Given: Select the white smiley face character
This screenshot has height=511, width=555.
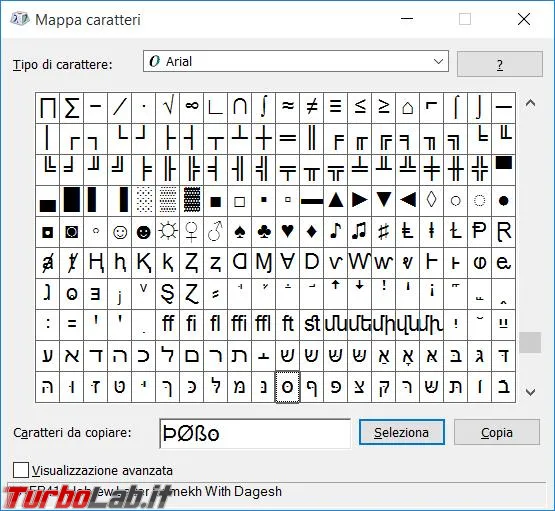Looking at the screenshot, I should point(120,232).
